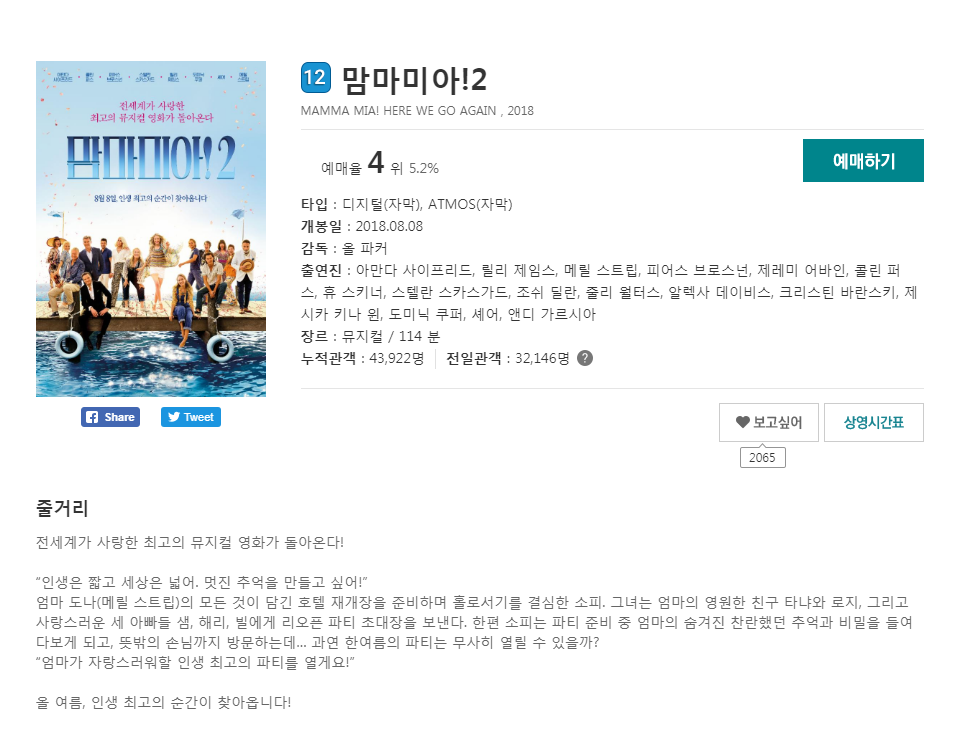Screen dimensions: 960x734
Task: Click the 줄거리 synopsis heading
Action: click(62, 507)
